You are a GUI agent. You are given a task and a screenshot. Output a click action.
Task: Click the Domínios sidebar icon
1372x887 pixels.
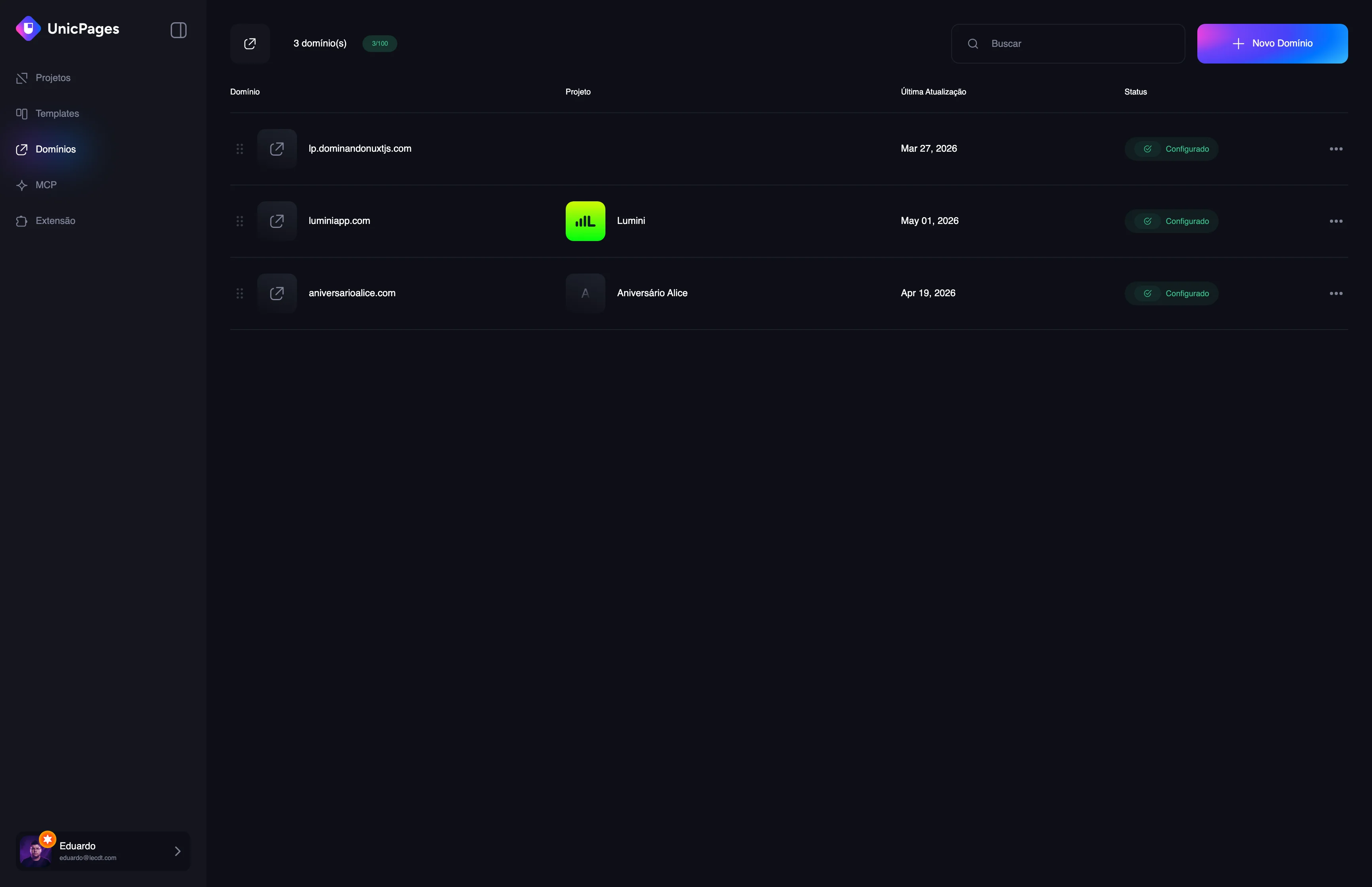pyautogui.click(x=22, y=149)
